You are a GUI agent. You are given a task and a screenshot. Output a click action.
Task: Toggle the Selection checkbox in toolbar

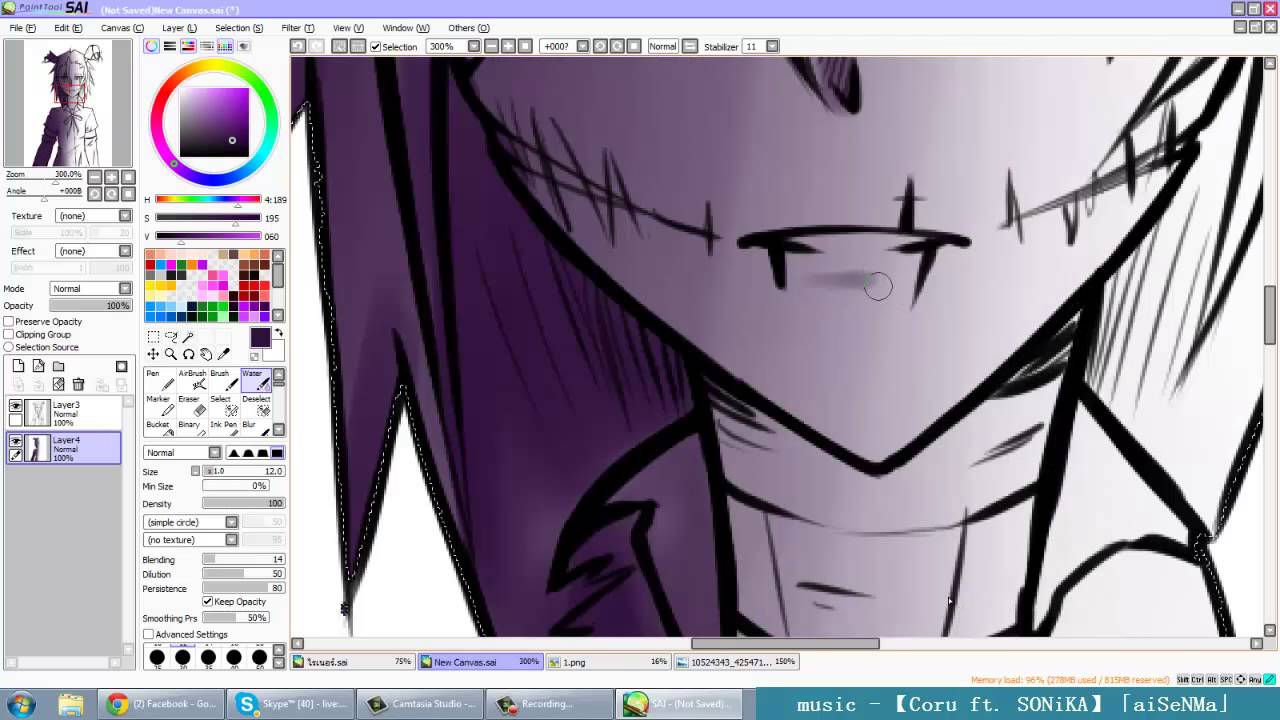click(375, 47)
